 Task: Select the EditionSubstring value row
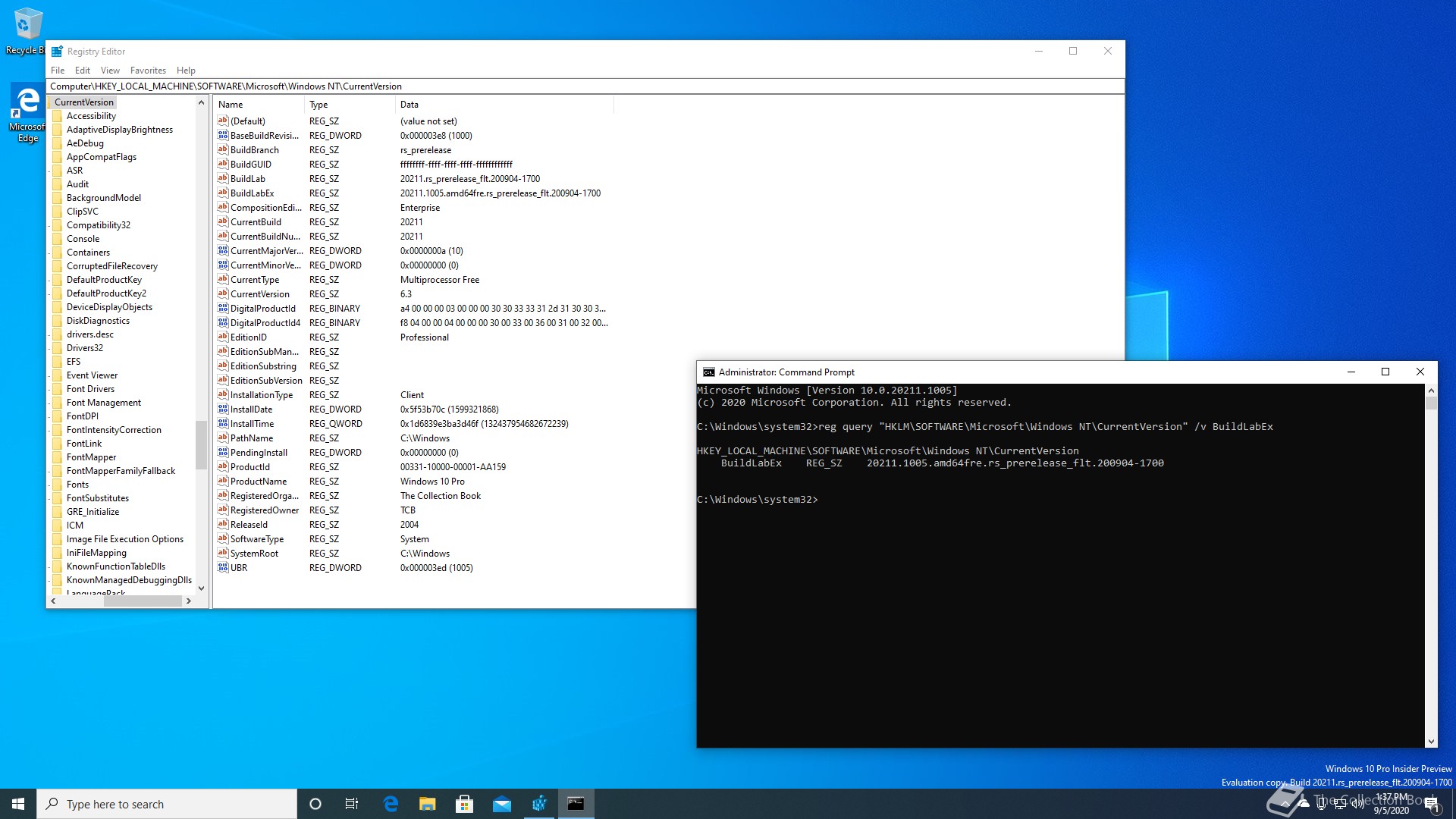413,366
